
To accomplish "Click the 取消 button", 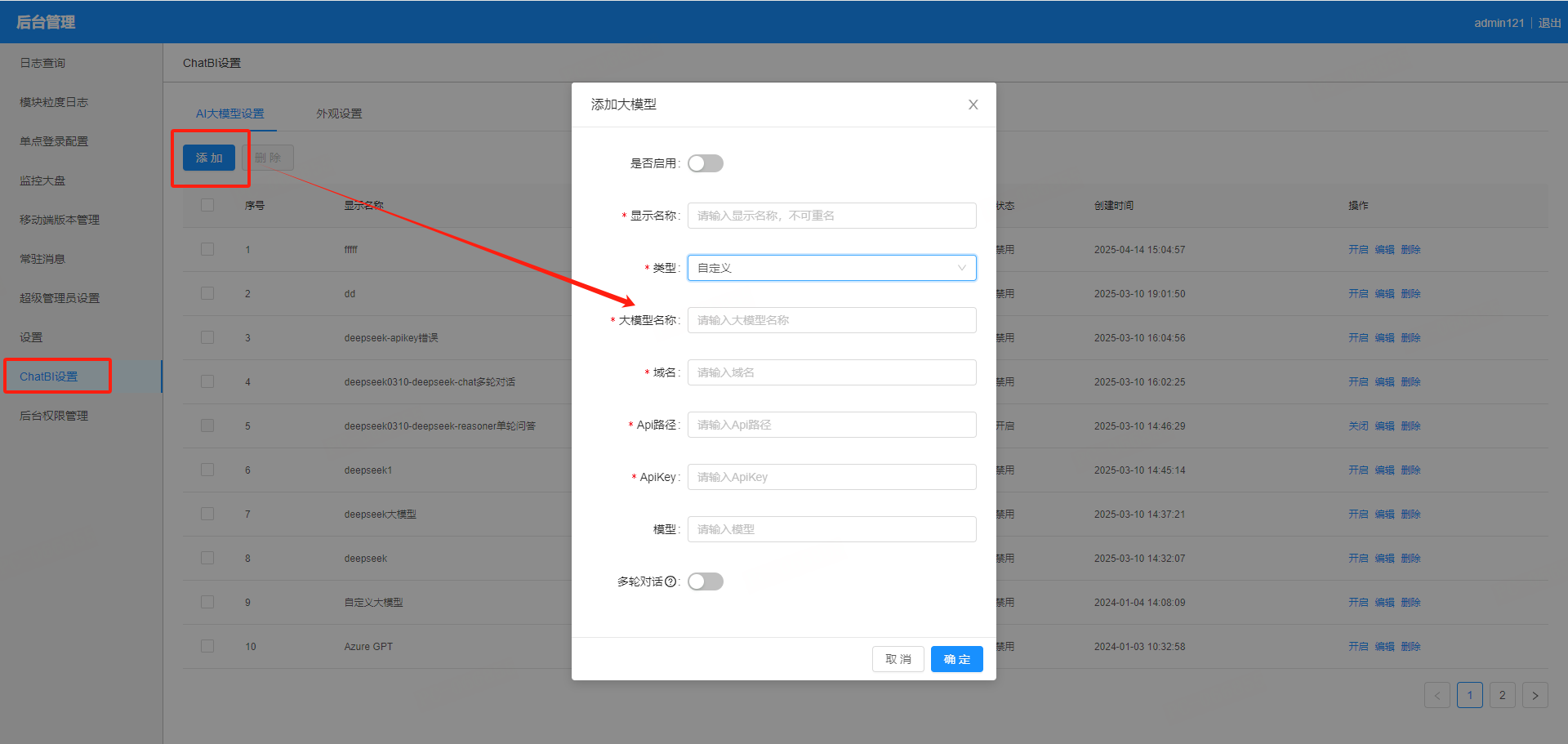I will pyautogui.click(x=898, y=659).
